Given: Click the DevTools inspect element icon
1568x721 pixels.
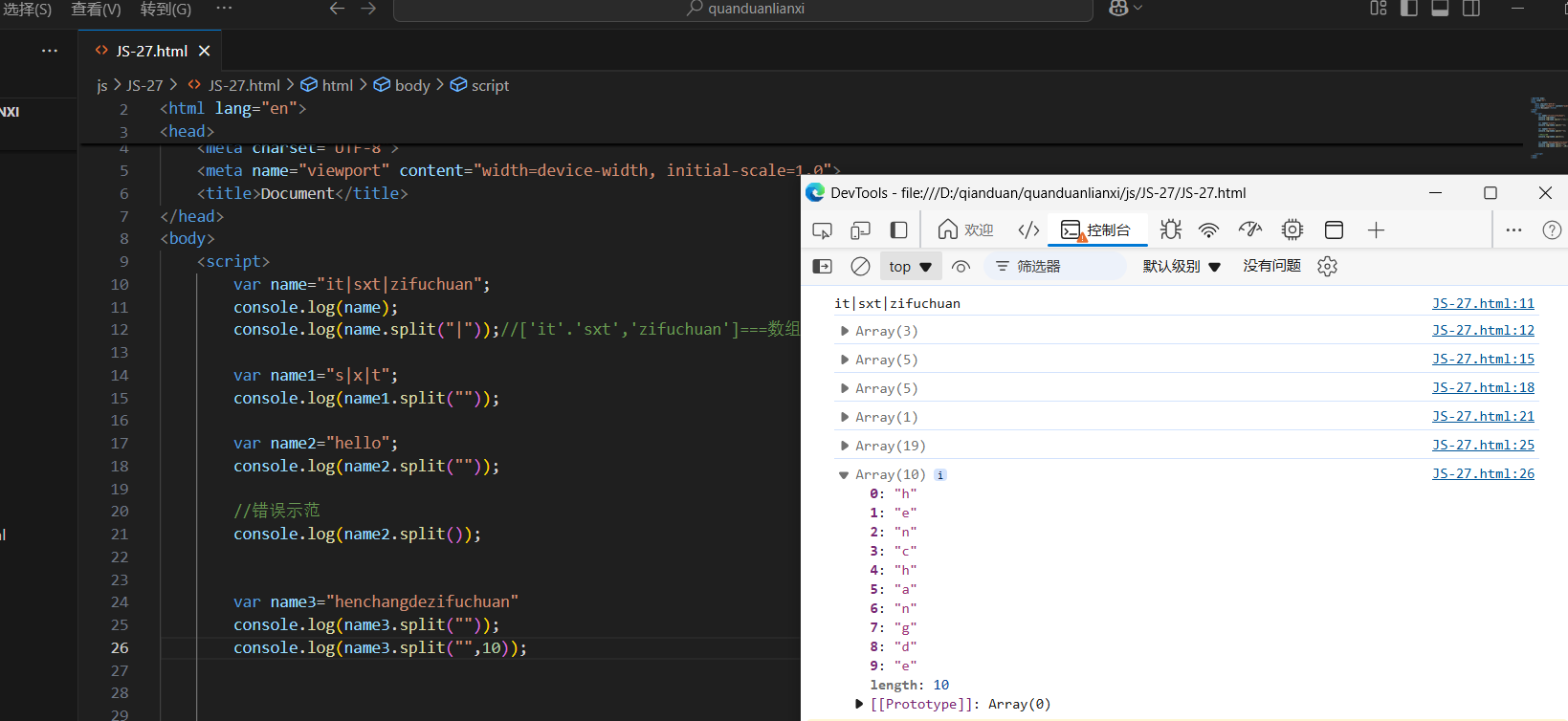Looking at the screenshot, I should point(822,230).
